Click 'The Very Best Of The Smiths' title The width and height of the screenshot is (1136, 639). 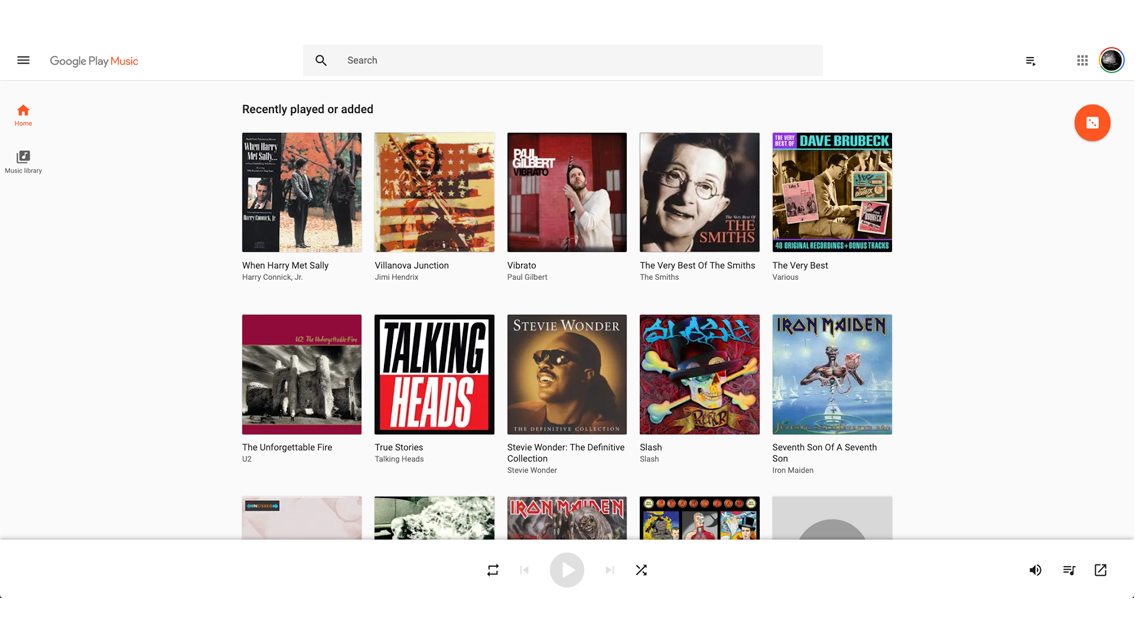click(x=698, y=266)
